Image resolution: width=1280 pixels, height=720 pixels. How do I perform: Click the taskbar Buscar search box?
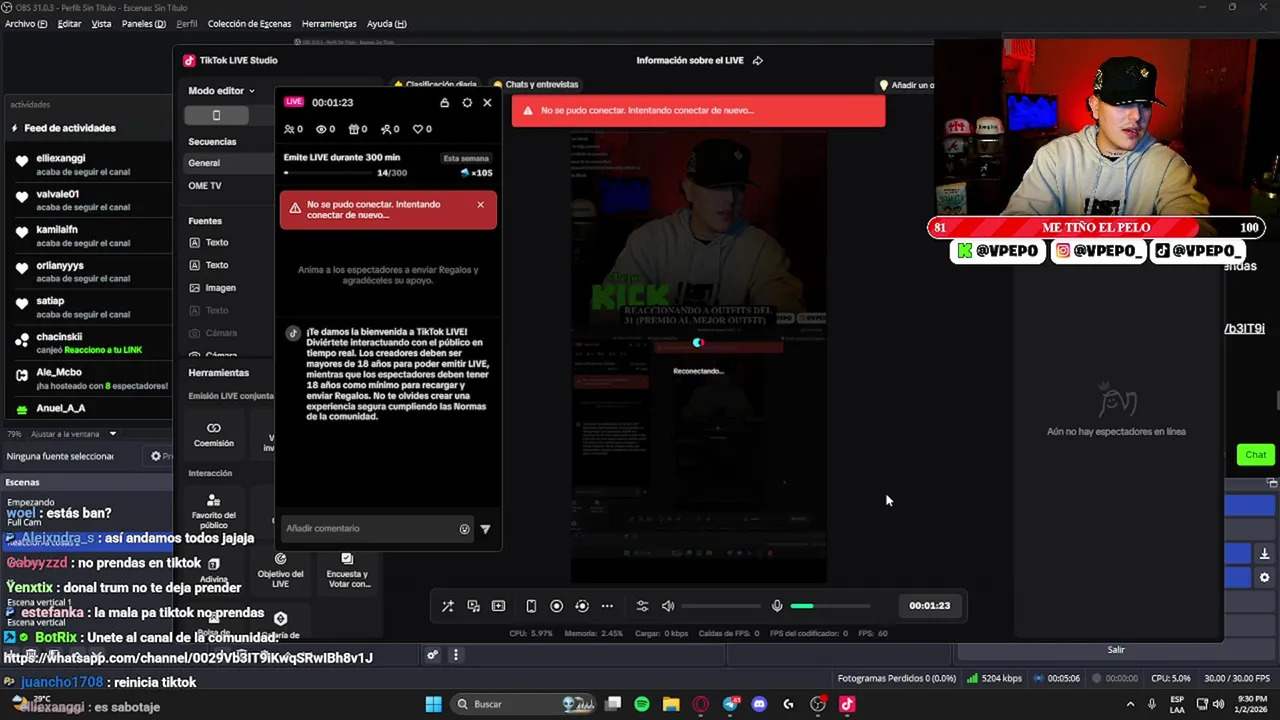(525, 704)
